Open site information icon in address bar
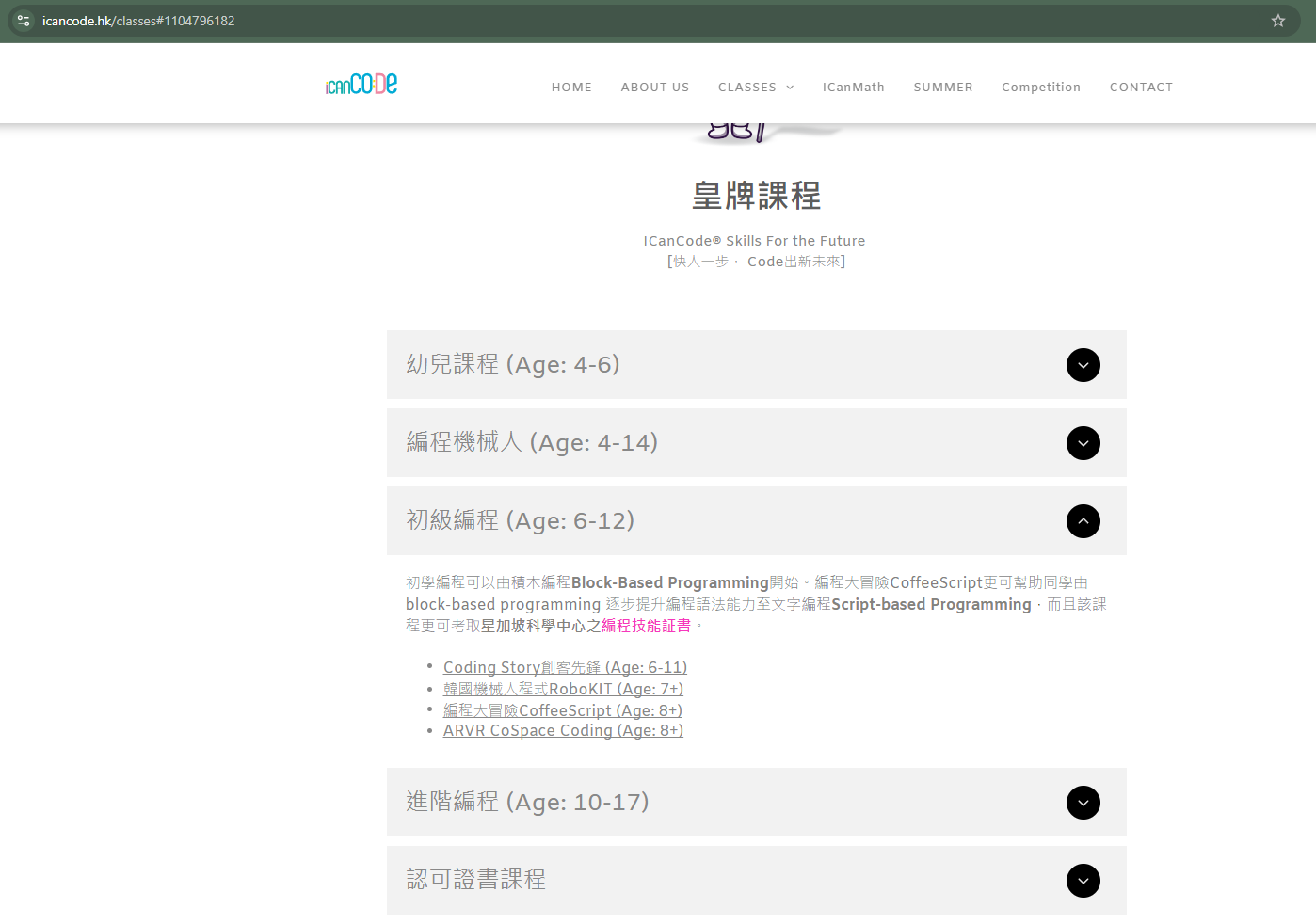 pyautogui.click(x=24, y=21)
